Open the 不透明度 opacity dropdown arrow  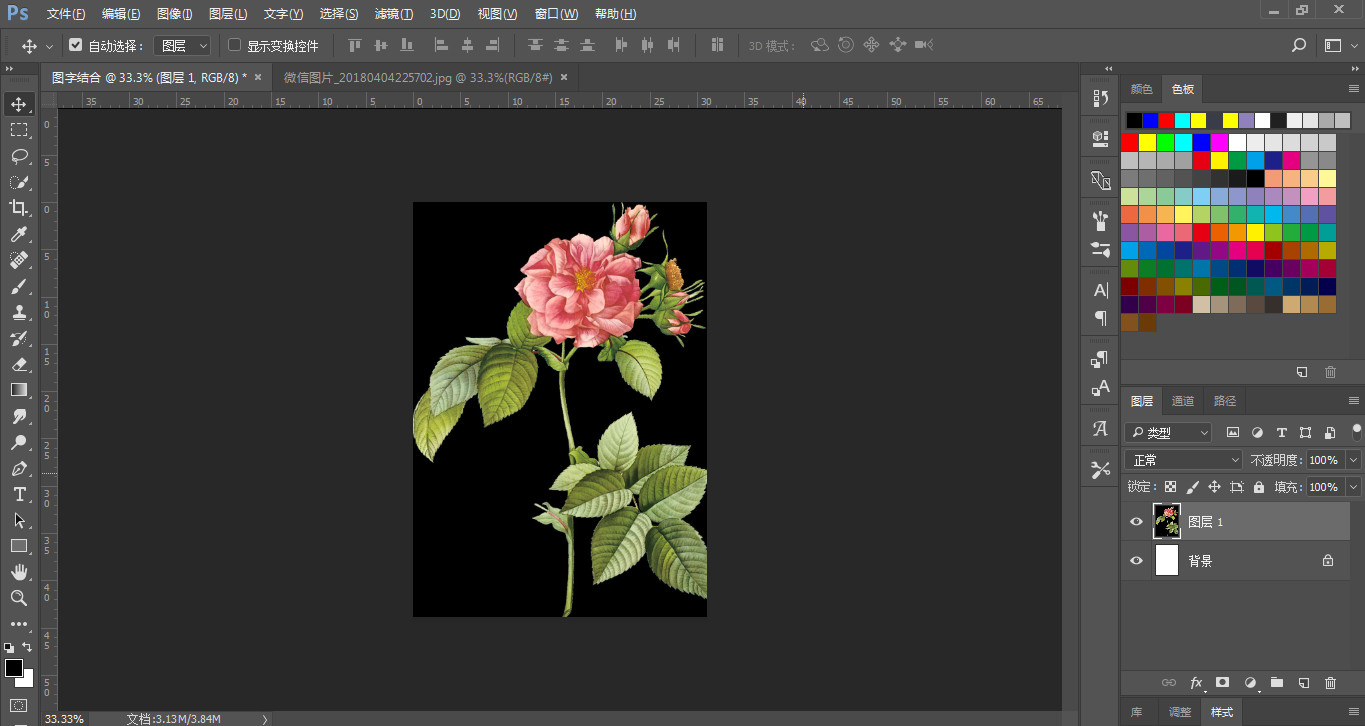point(1354,460)
